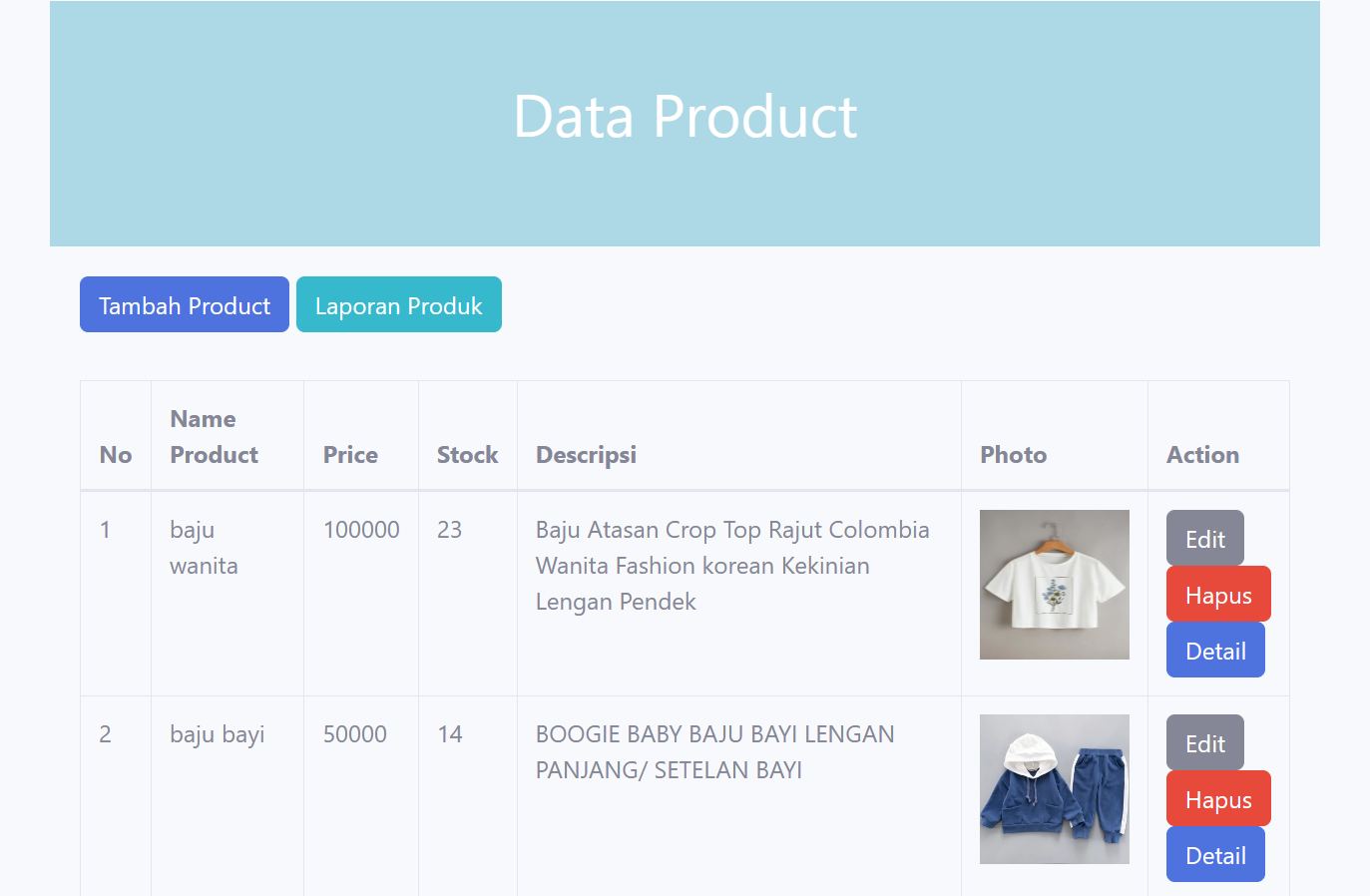Click the Tambah Product button

pyautogui.click(x=185, y=305)
